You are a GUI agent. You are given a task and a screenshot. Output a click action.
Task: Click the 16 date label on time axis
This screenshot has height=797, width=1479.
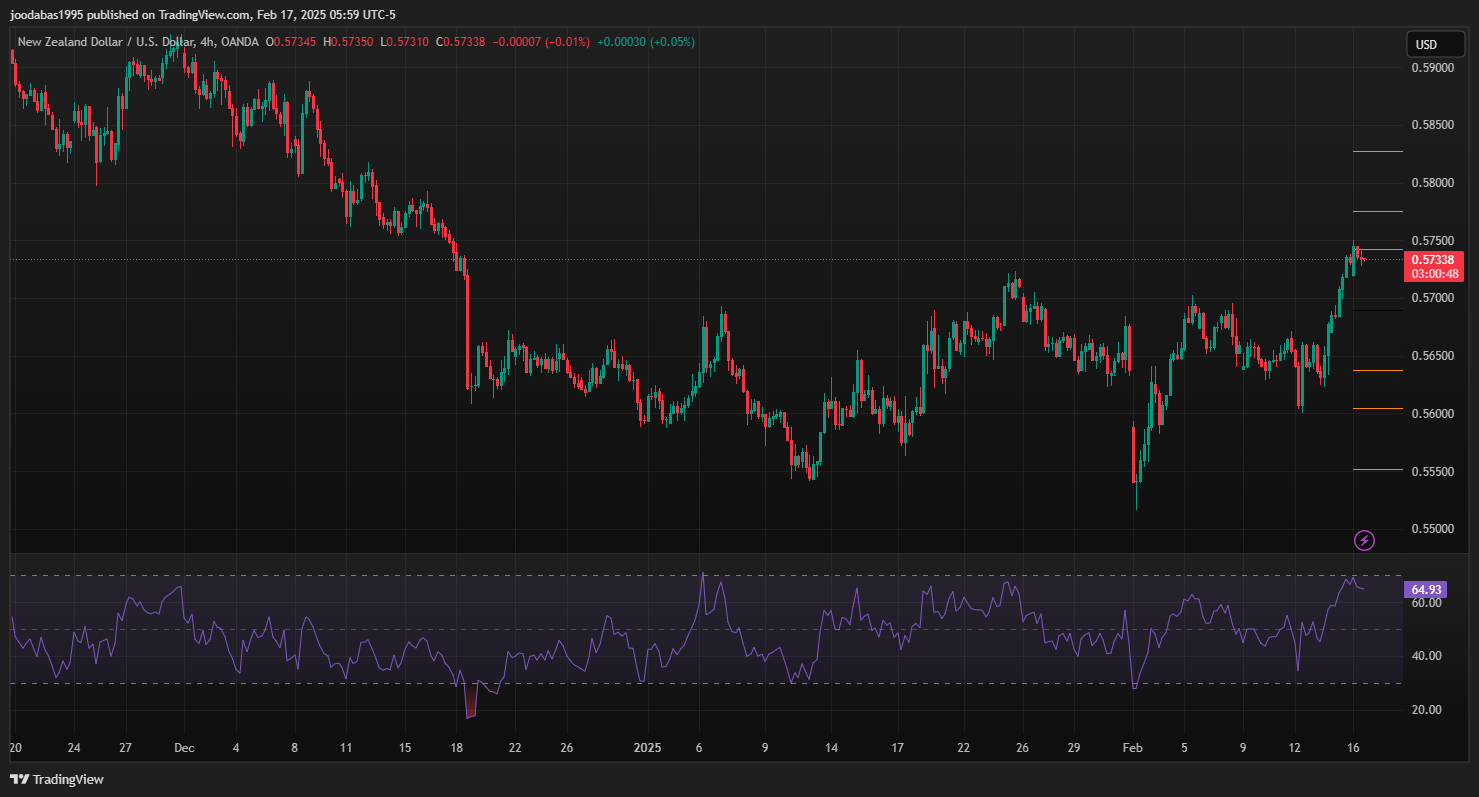tap(1352, 748)
